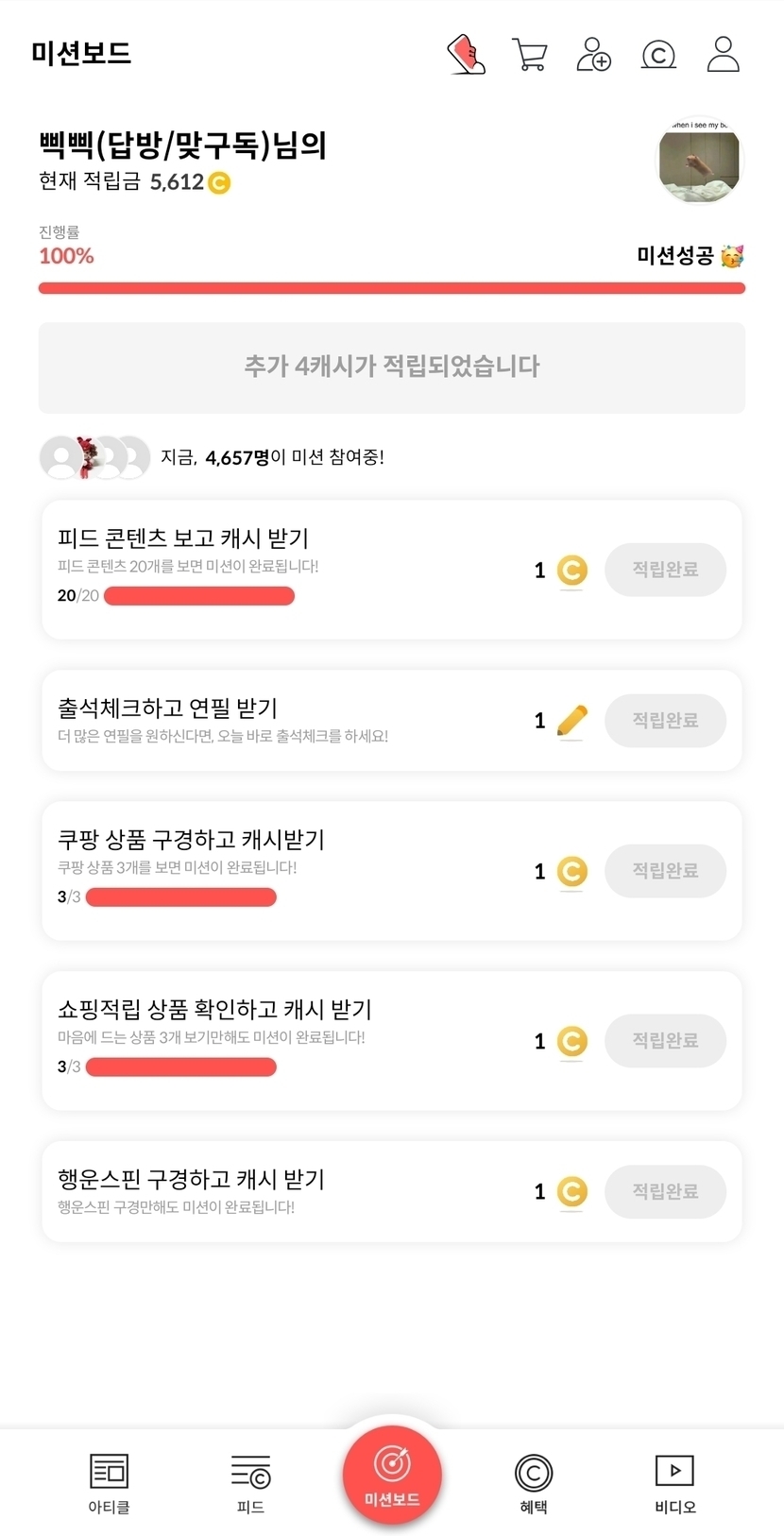Go to the 비디오 tab
Screen dimensions: 784x1536
pos(675,1483)
